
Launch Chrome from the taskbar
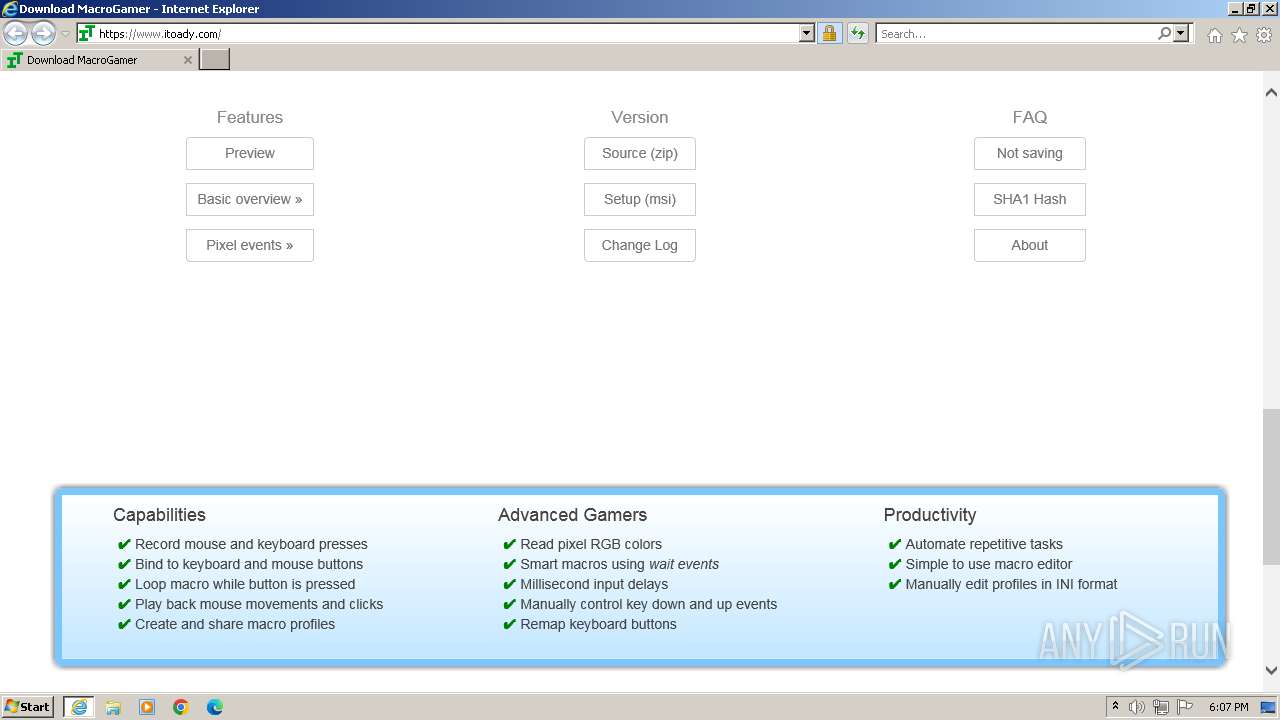pos(181,707)
